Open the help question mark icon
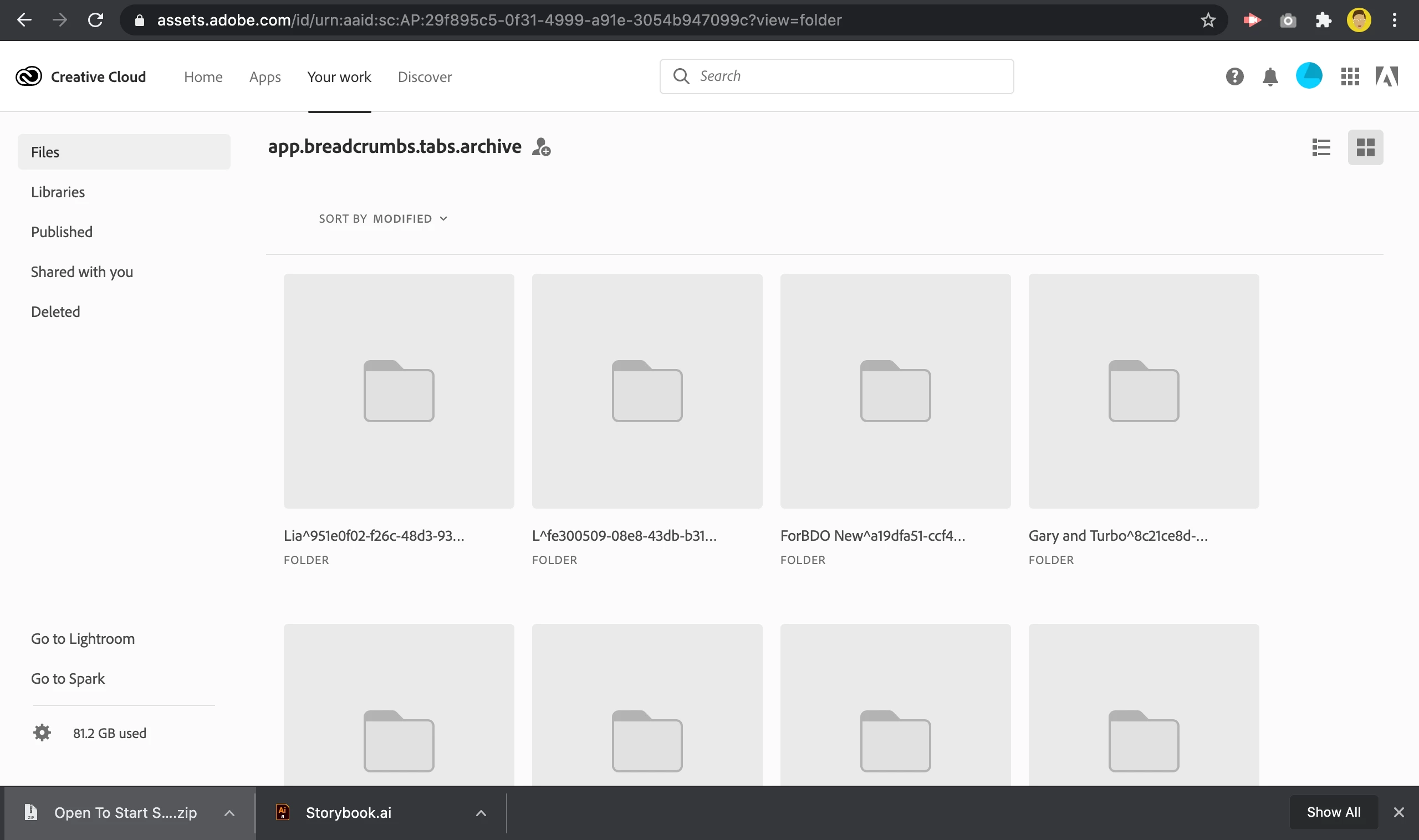 pos(1234,76)
